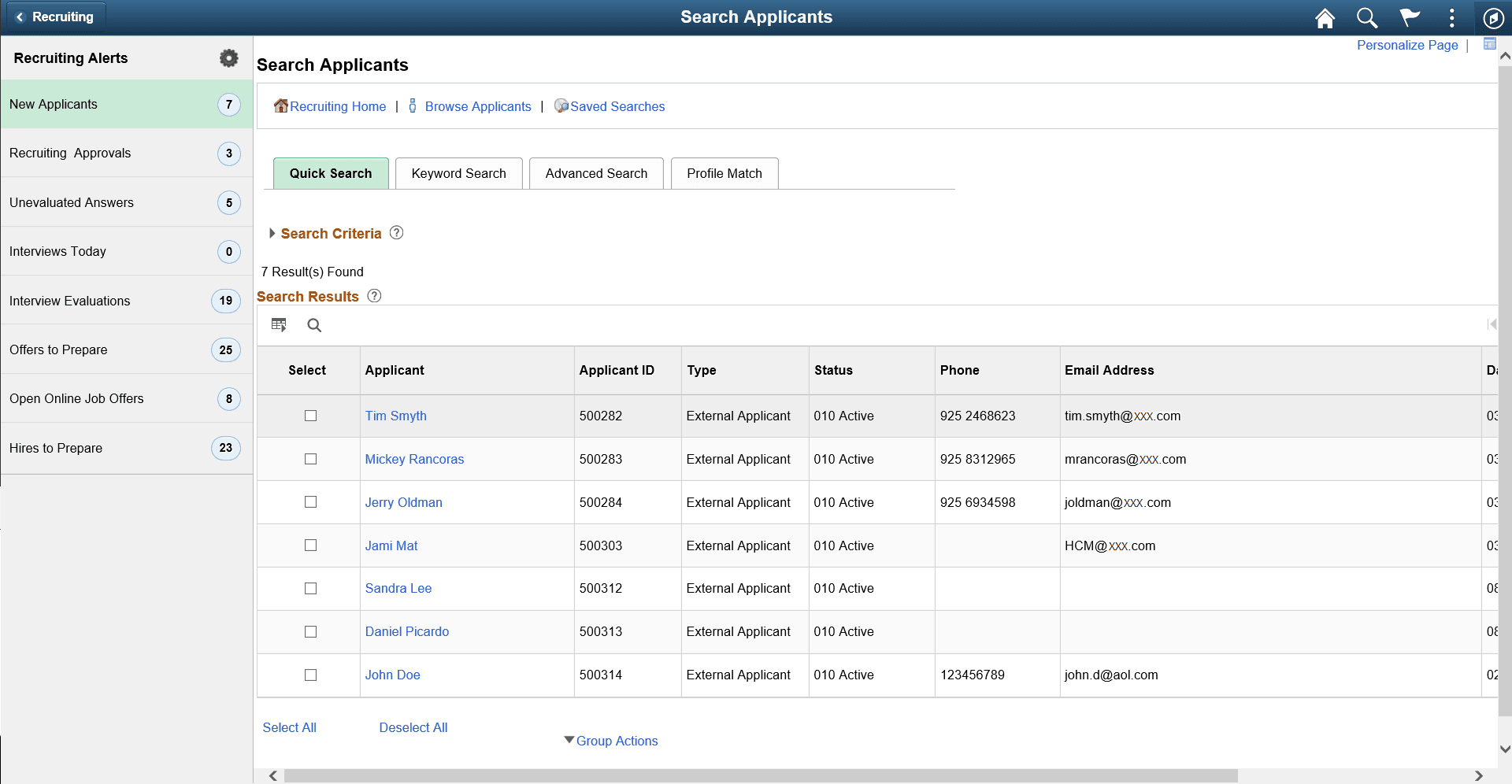Open the Group Actions dropdown

[x=611, y=741]
